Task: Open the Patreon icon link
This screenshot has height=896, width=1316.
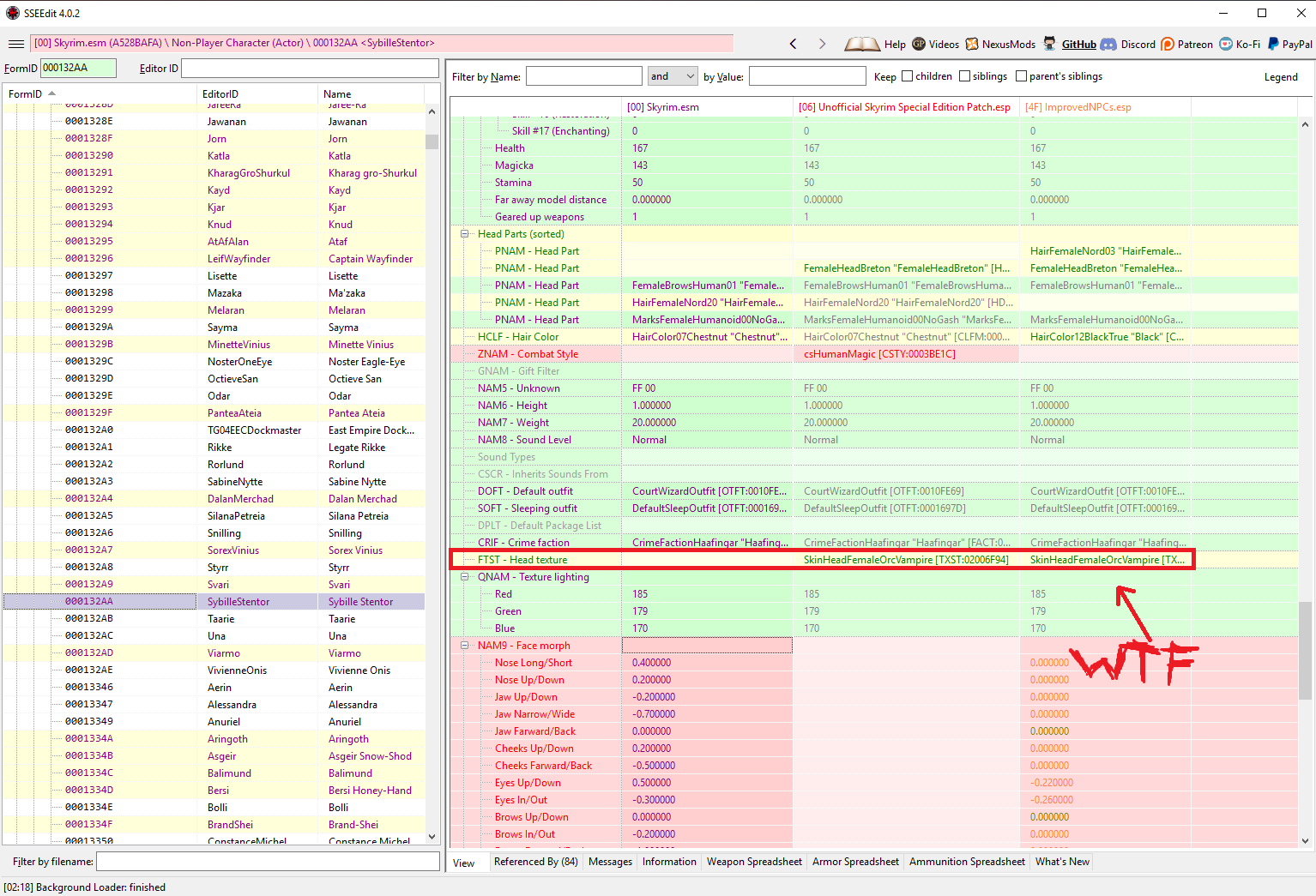Action: [1168, 44]
